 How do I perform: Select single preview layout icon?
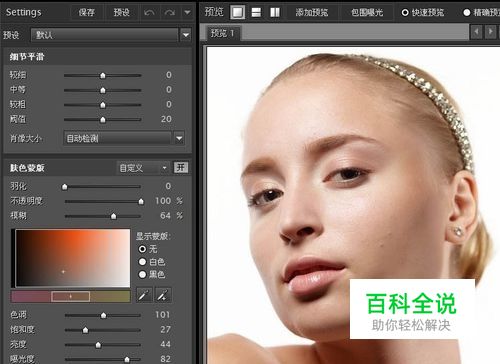tap(238, 13)
